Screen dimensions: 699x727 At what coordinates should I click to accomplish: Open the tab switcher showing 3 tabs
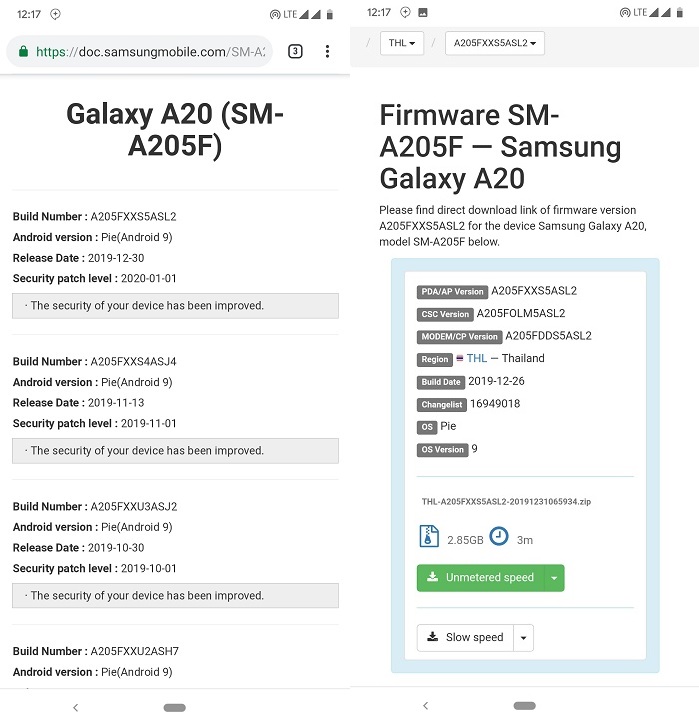(295, 51)
